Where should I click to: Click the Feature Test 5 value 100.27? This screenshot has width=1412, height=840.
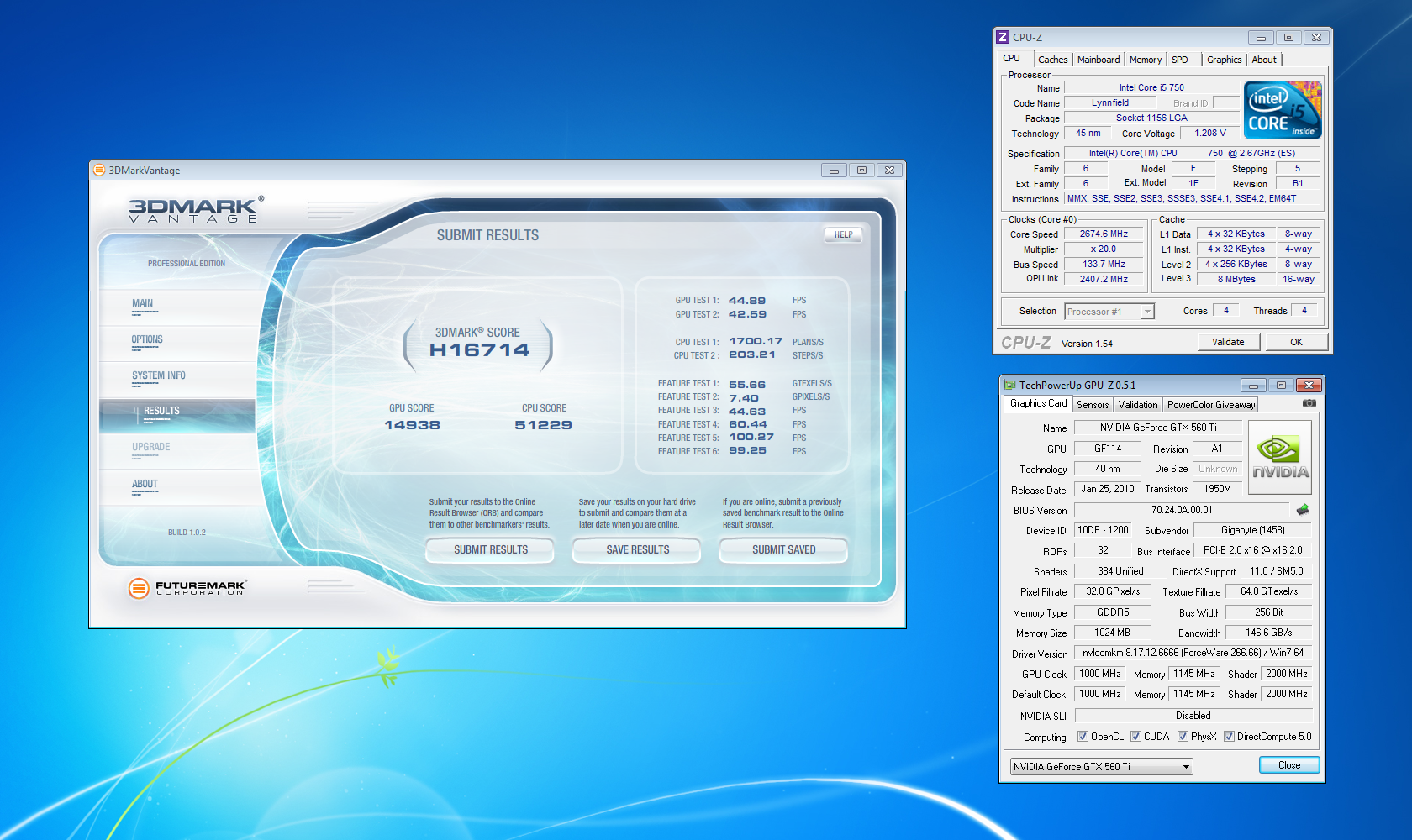751,438
